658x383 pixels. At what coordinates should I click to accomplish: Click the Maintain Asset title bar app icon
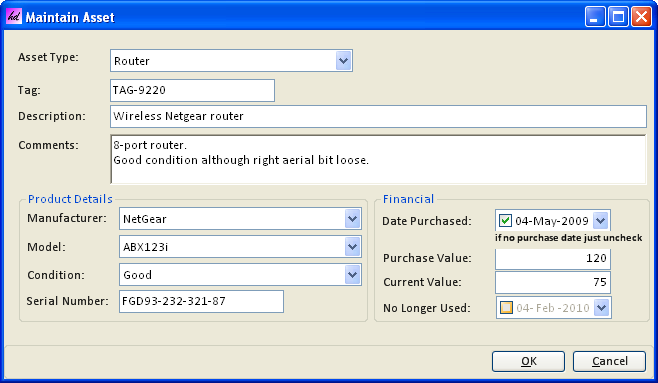tap(14, 17)
